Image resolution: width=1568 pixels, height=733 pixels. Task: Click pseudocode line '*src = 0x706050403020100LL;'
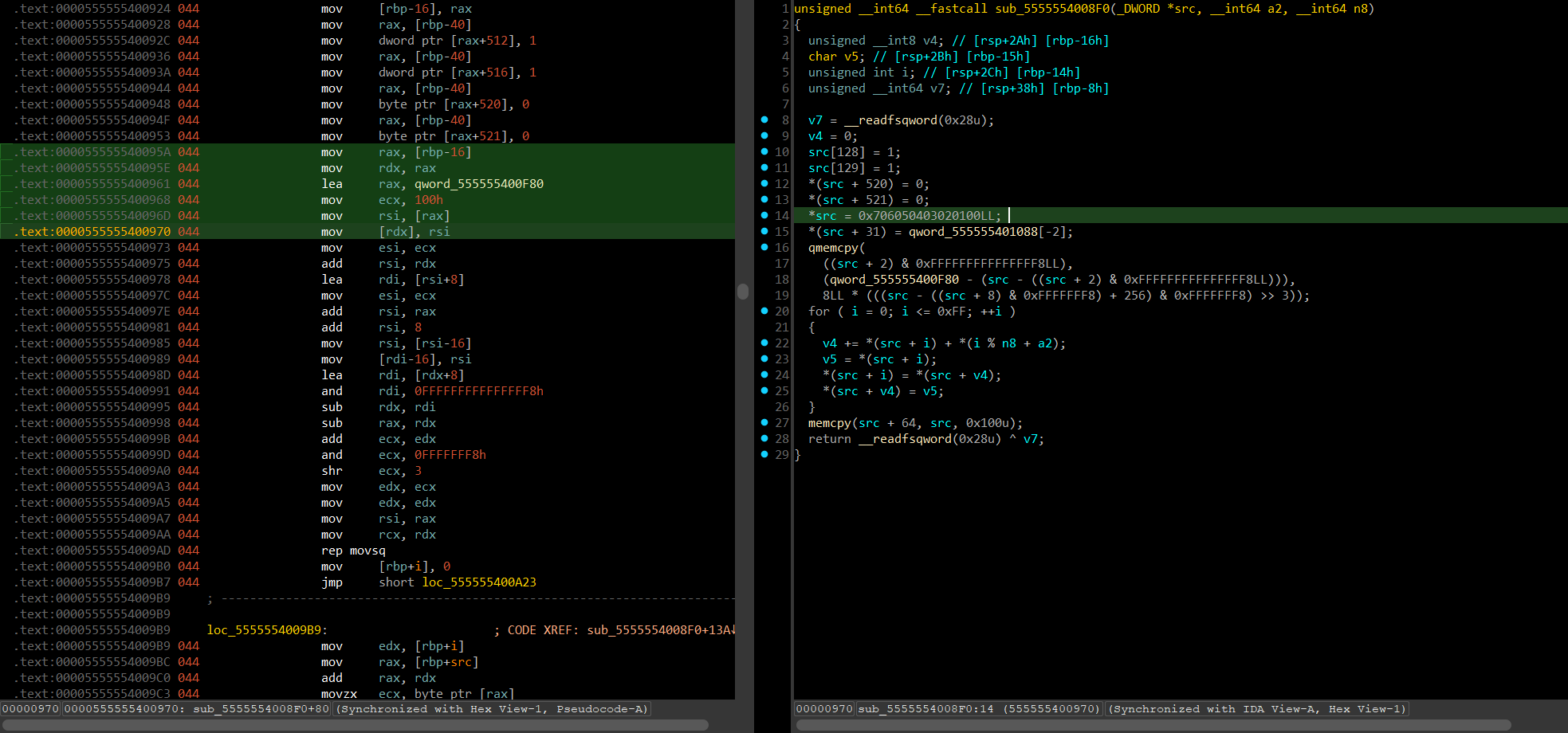click(905, 216)
